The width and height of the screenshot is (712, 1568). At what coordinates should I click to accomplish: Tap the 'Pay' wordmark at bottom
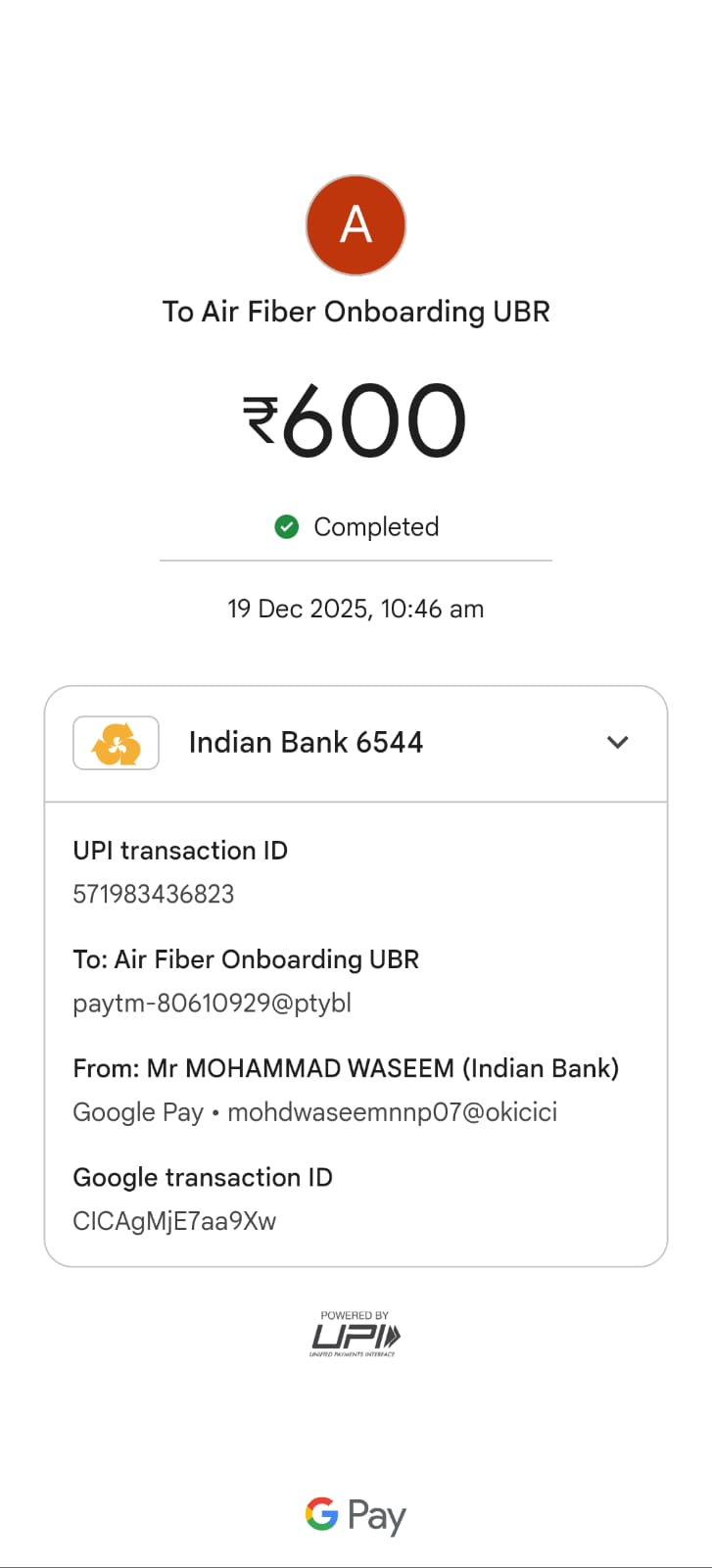click(x=377, y=1516)
